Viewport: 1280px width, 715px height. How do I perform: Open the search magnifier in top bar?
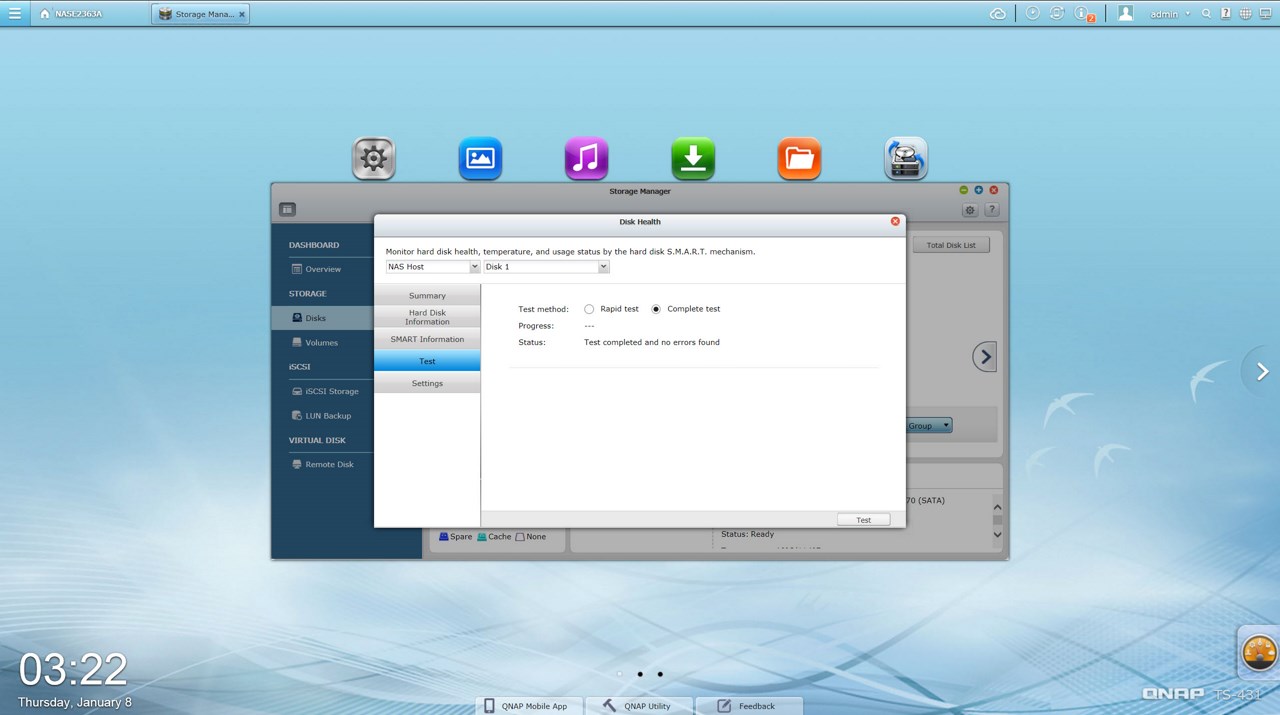pos(1207,13)
